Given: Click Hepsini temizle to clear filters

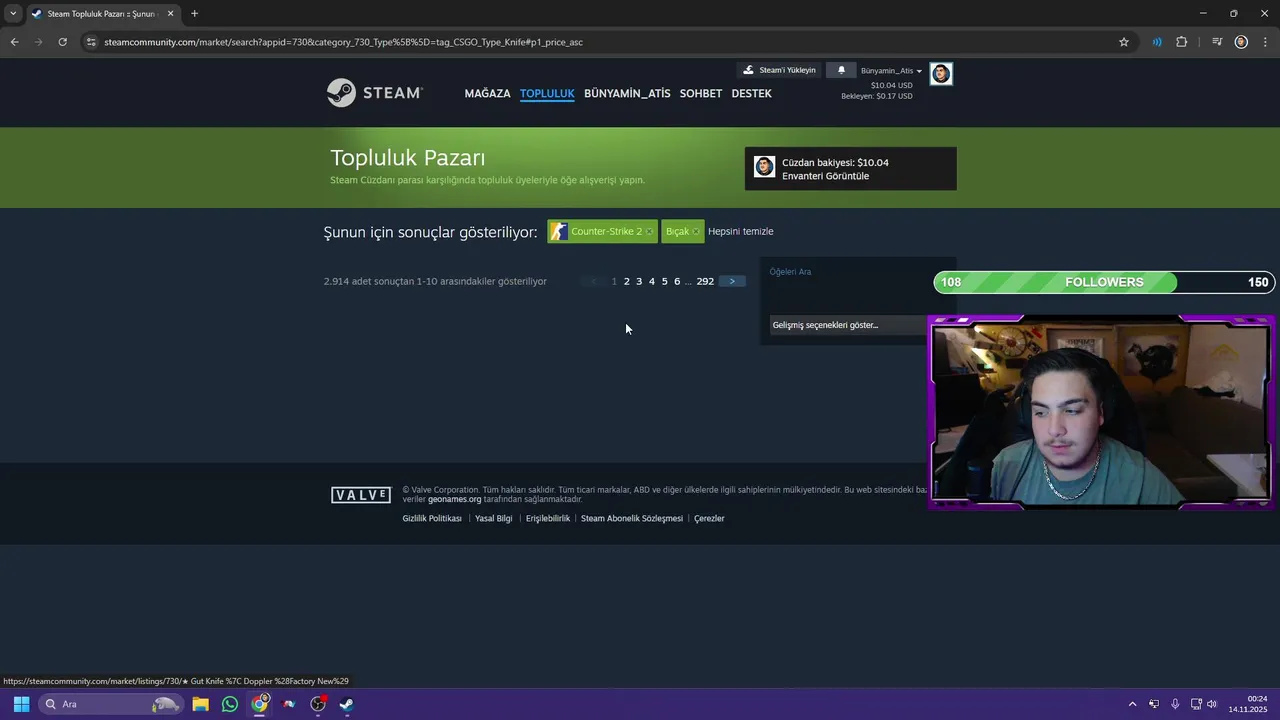Looking at the screenshot, I should (740, 231).
